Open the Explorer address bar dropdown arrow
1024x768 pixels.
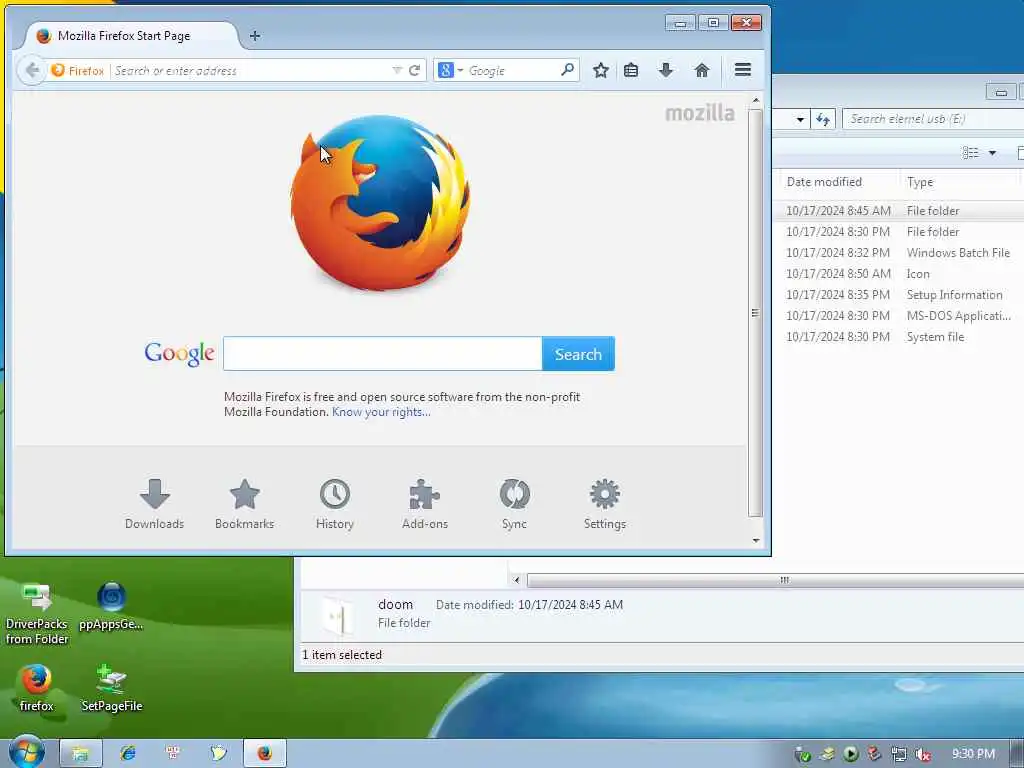point(800,120)
